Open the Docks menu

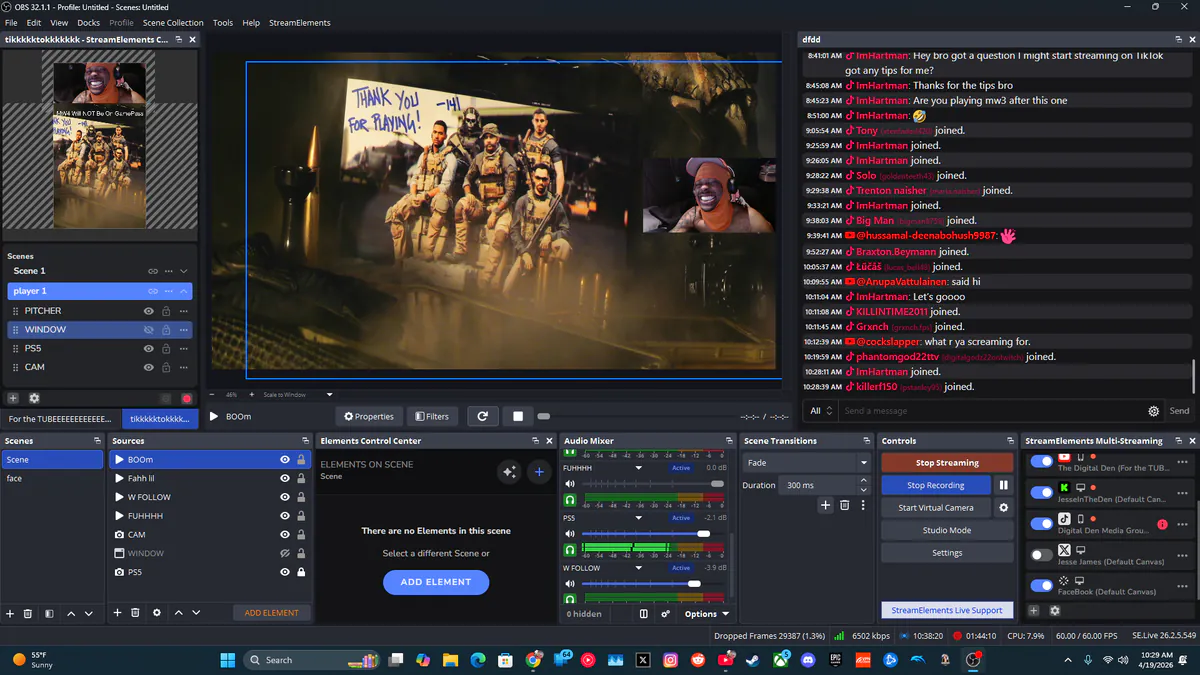tap(89, 22)
